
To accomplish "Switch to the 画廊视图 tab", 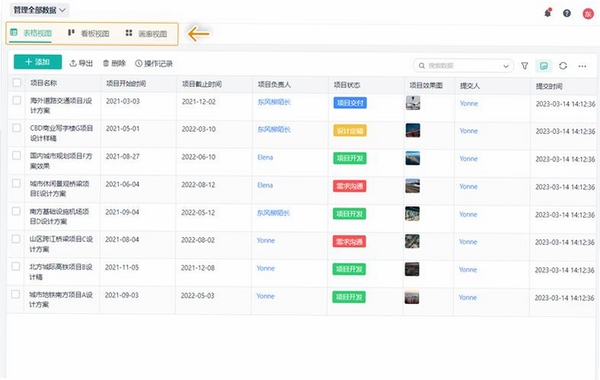I will click(x=146, y=34).
